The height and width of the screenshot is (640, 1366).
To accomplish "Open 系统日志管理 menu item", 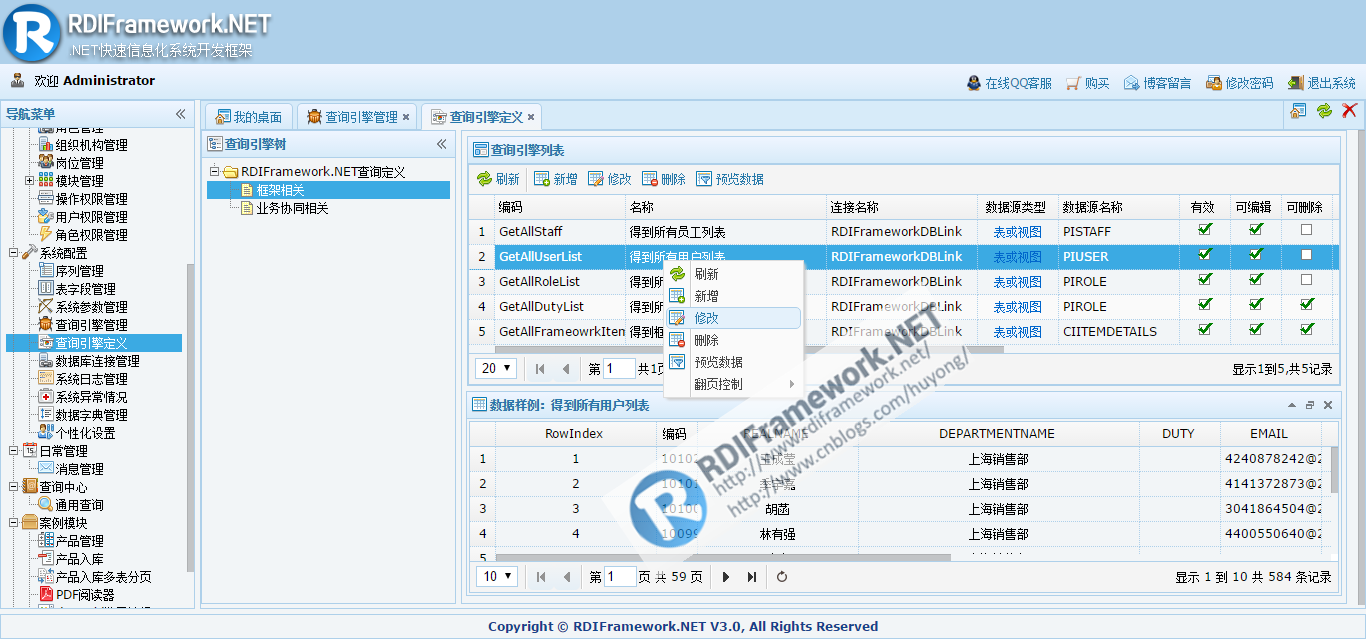I will (91, 379).
